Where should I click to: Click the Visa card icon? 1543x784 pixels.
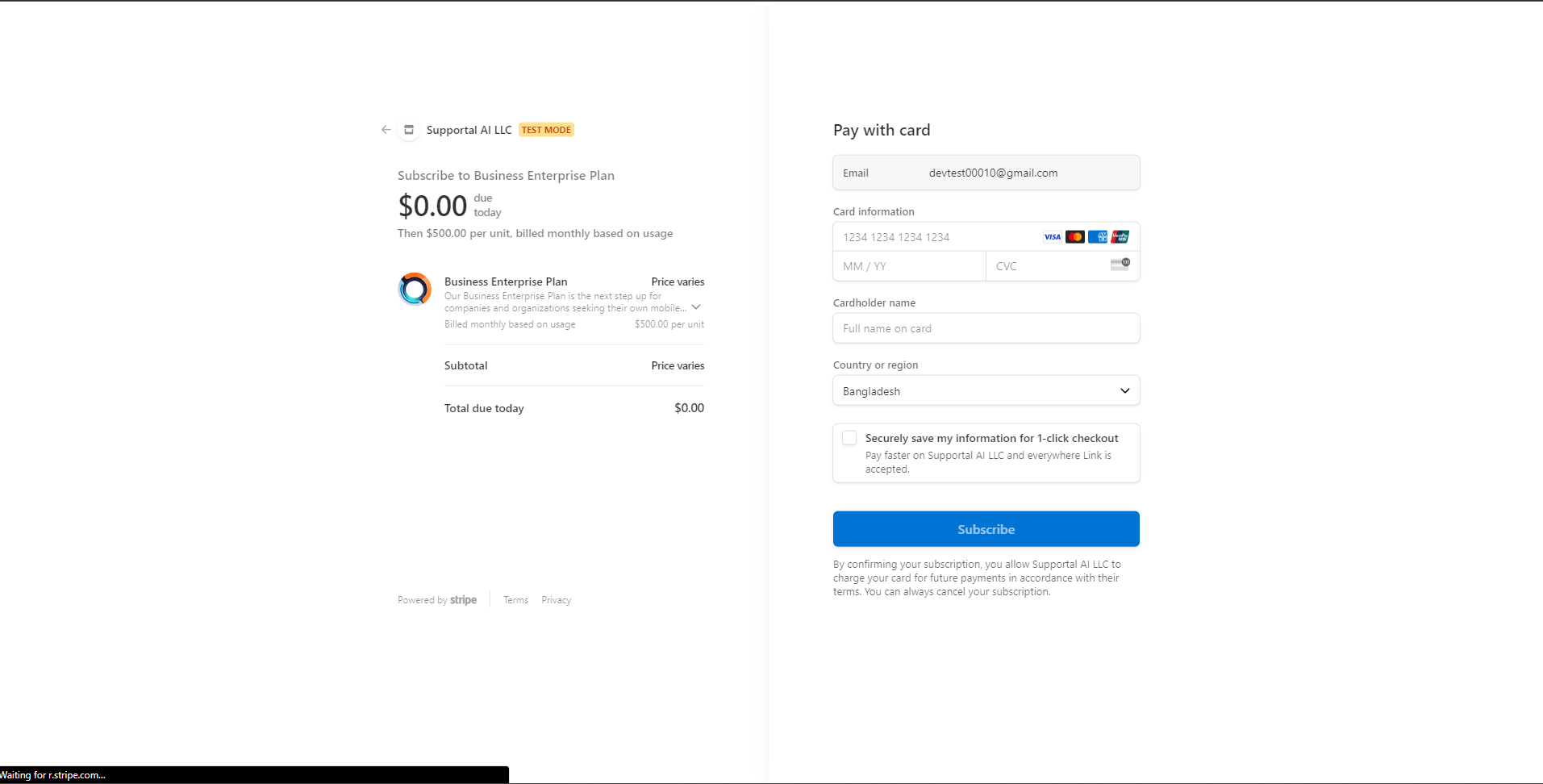(1052, 237)
